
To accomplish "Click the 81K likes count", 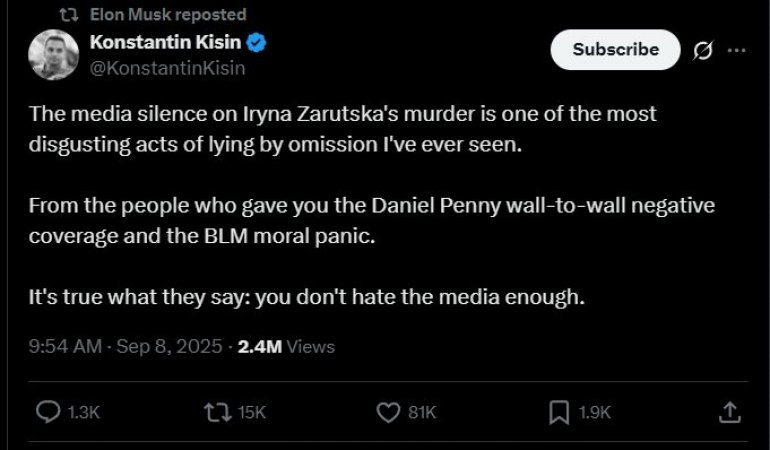I will click(x=423, y=412).
